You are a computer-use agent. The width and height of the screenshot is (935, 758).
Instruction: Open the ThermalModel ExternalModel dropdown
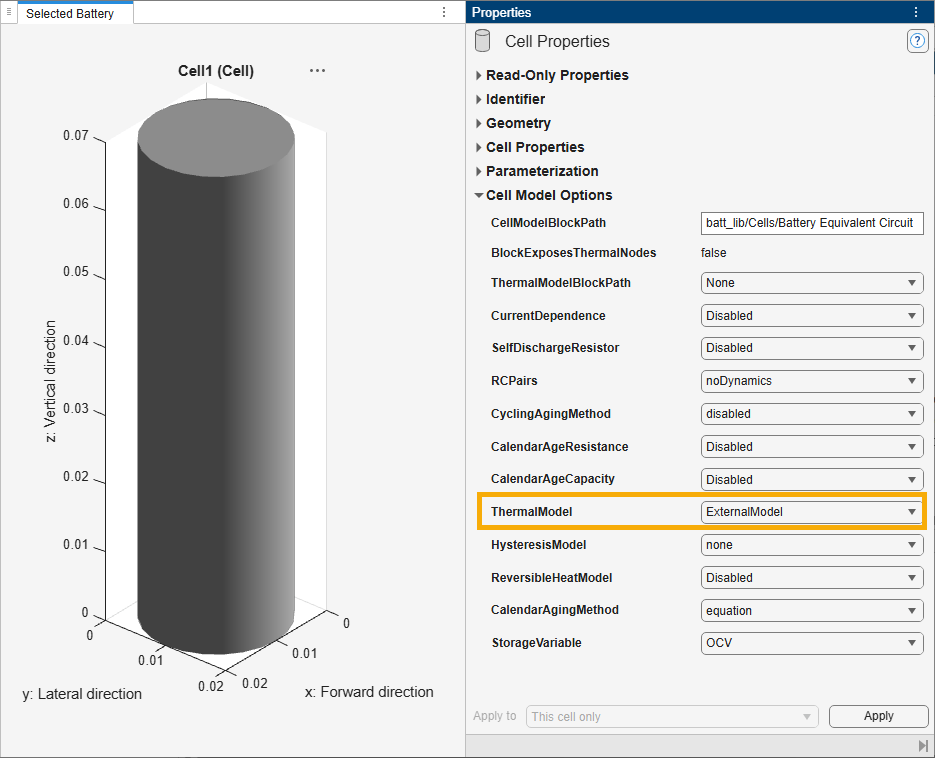(x=812, y=512)
